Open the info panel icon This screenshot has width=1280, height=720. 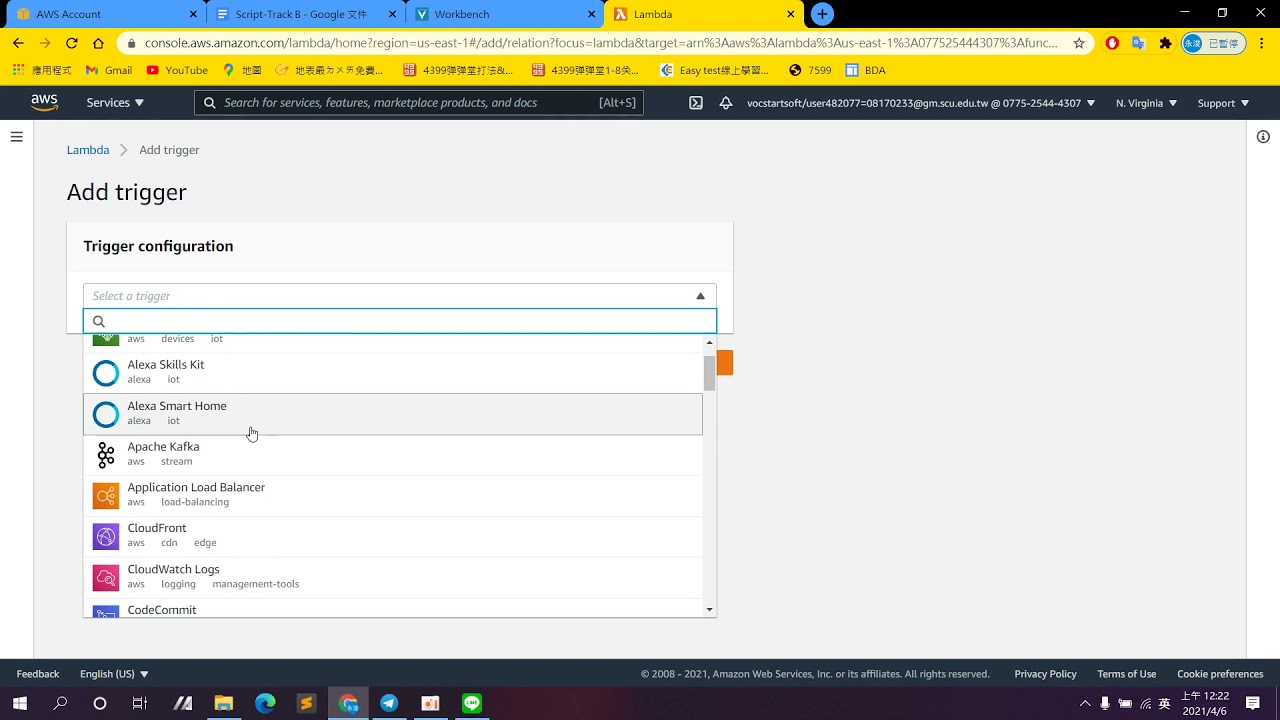point(1263,137)
